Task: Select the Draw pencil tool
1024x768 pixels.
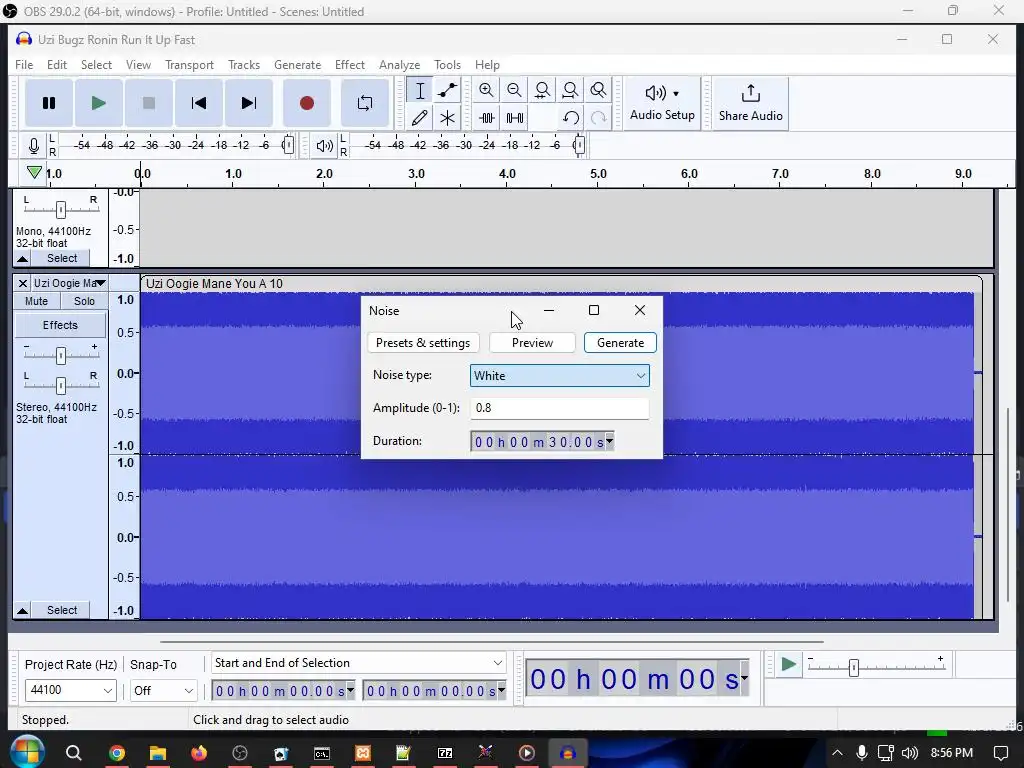Action: (420, 118)
